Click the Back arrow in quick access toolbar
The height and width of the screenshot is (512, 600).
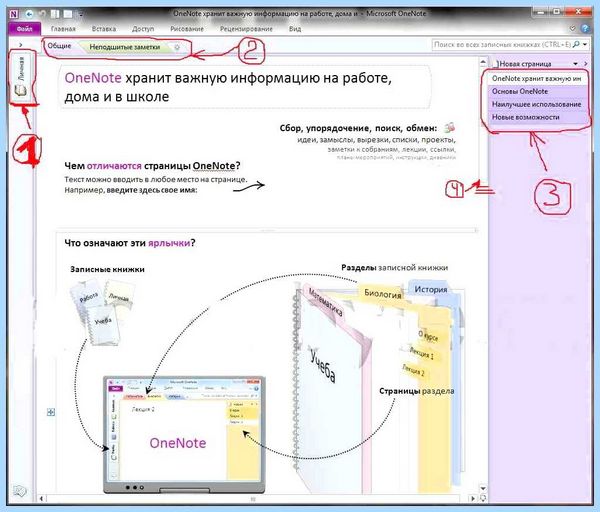coord(30,14)
